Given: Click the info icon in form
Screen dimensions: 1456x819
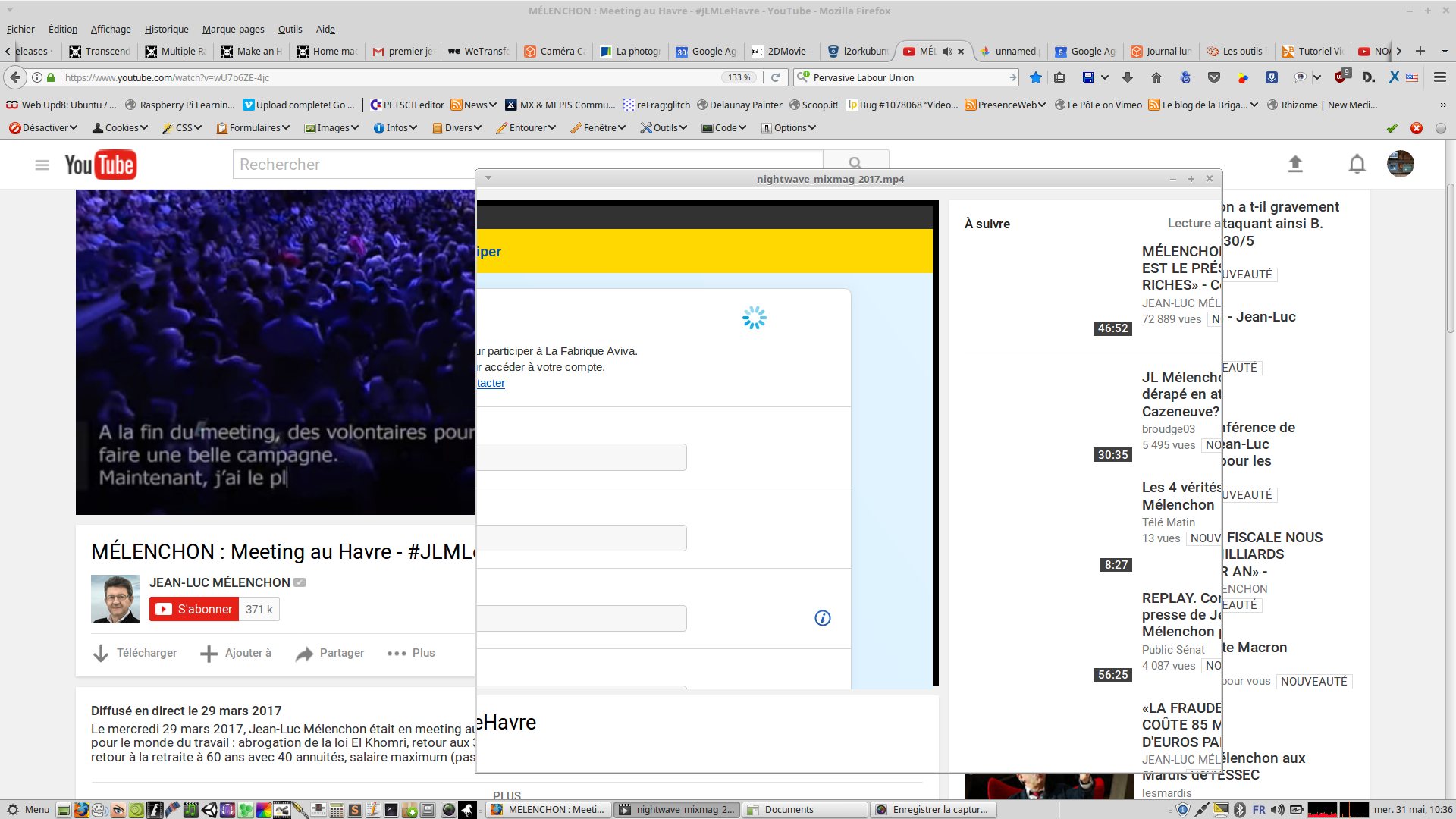Looking at the screenshot, I should [822, 618].
